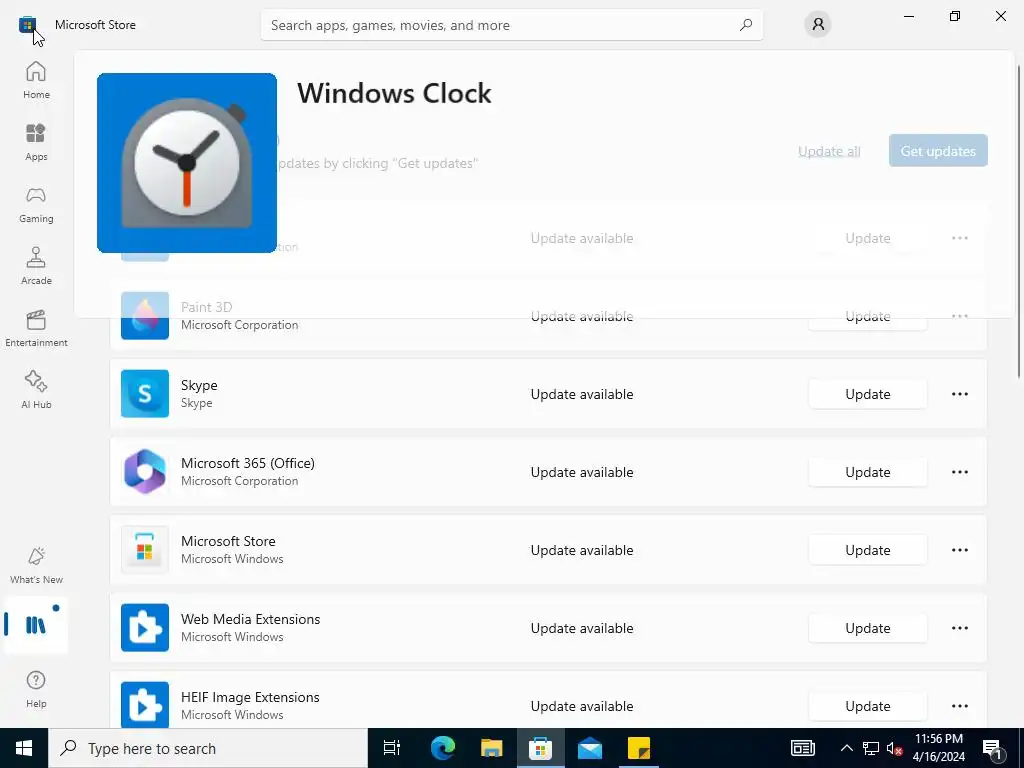The width and height of the screenshot is (1024, 768).
Task: Update Paint 3D
Action: pyautogui.click(x=867, y=315)
